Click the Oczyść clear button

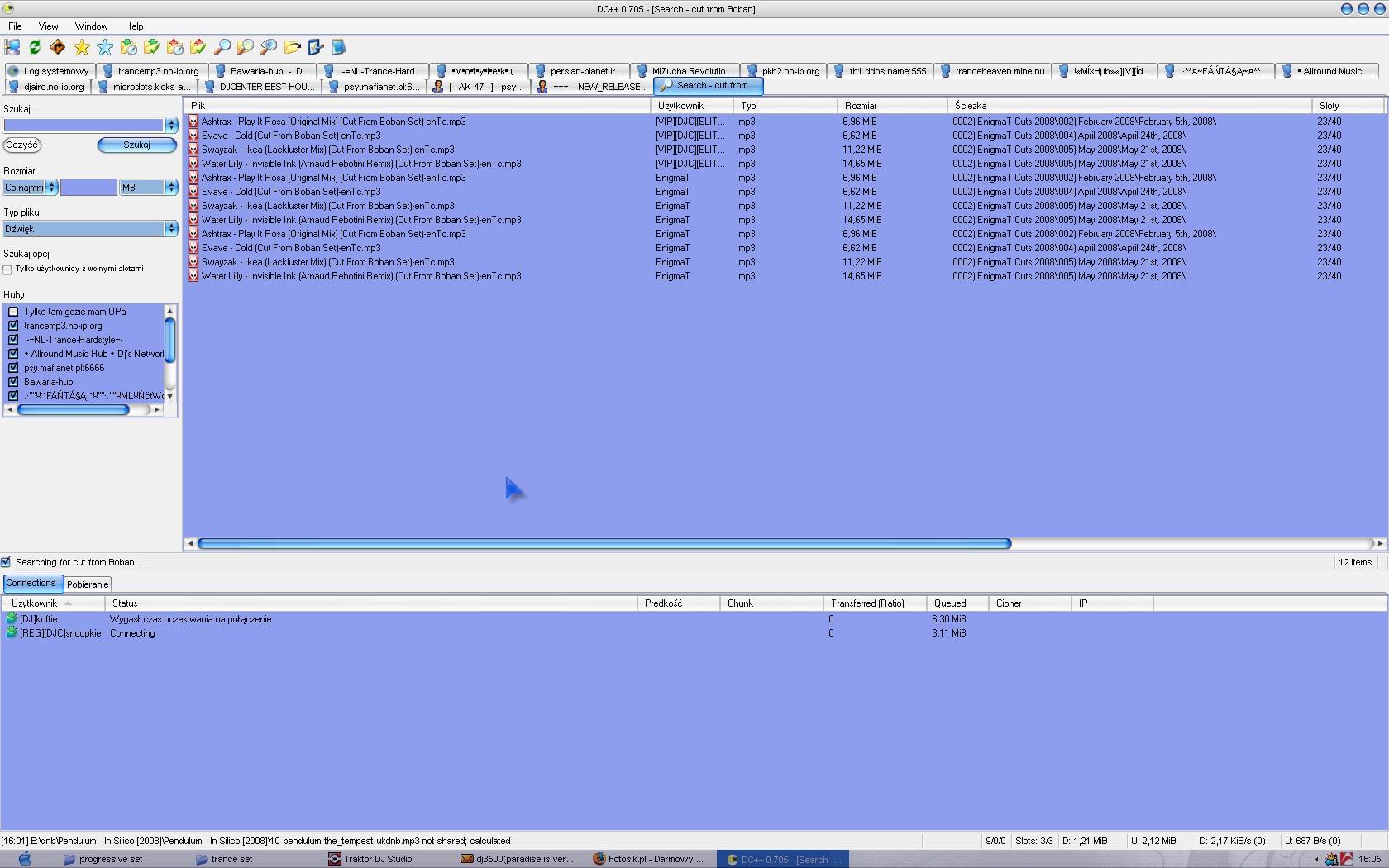click(x=22, y=145)
